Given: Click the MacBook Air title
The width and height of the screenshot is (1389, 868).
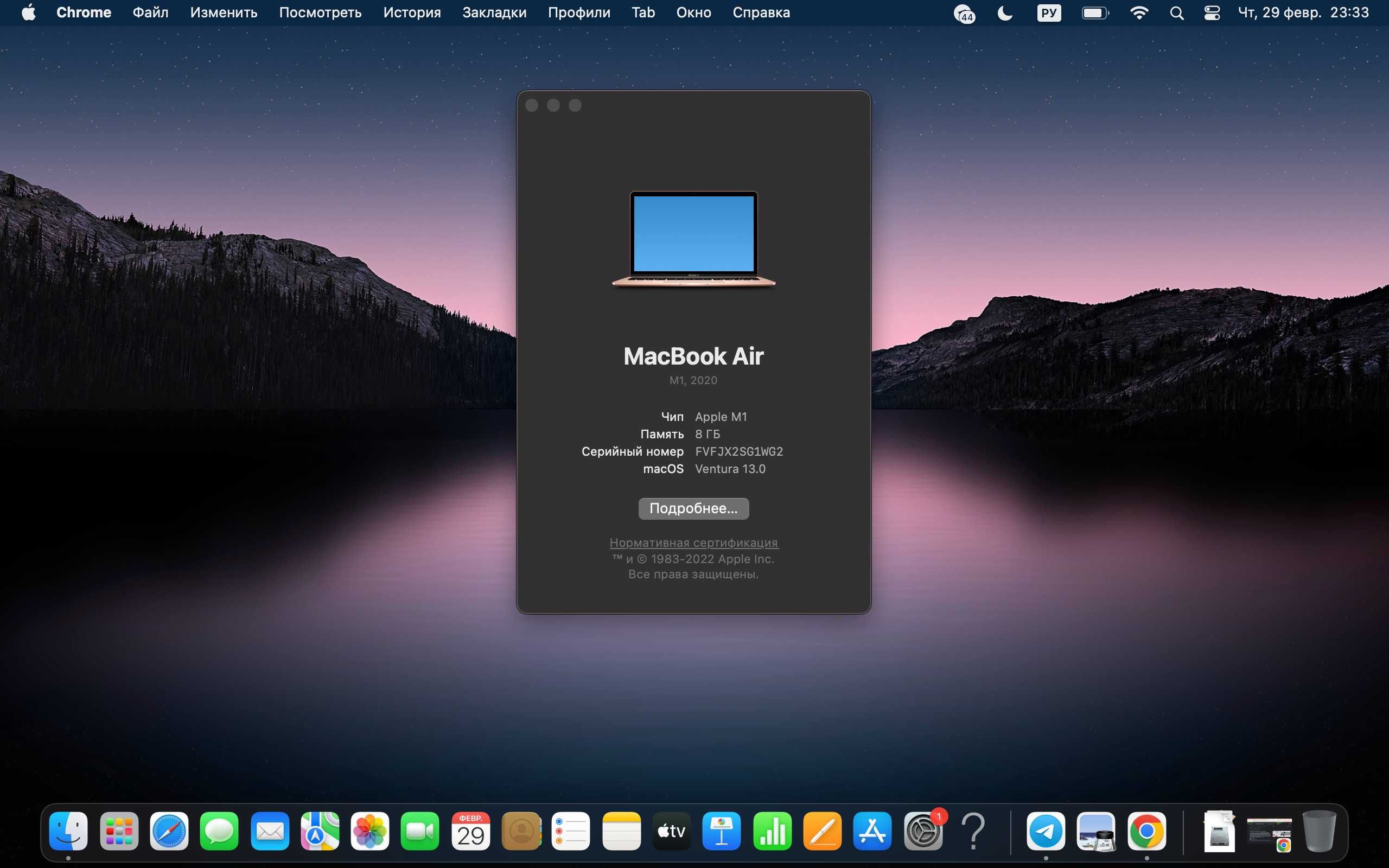Looking at the screenshot, I should coord(693,356).
